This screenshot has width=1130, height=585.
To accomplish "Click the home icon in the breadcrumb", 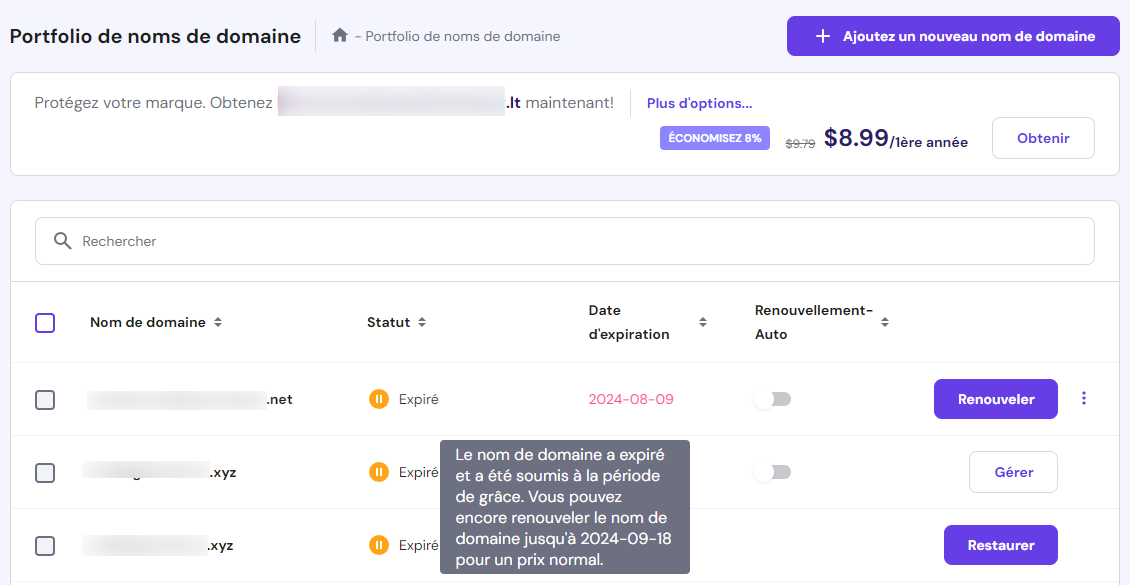I will pos(338,35).
